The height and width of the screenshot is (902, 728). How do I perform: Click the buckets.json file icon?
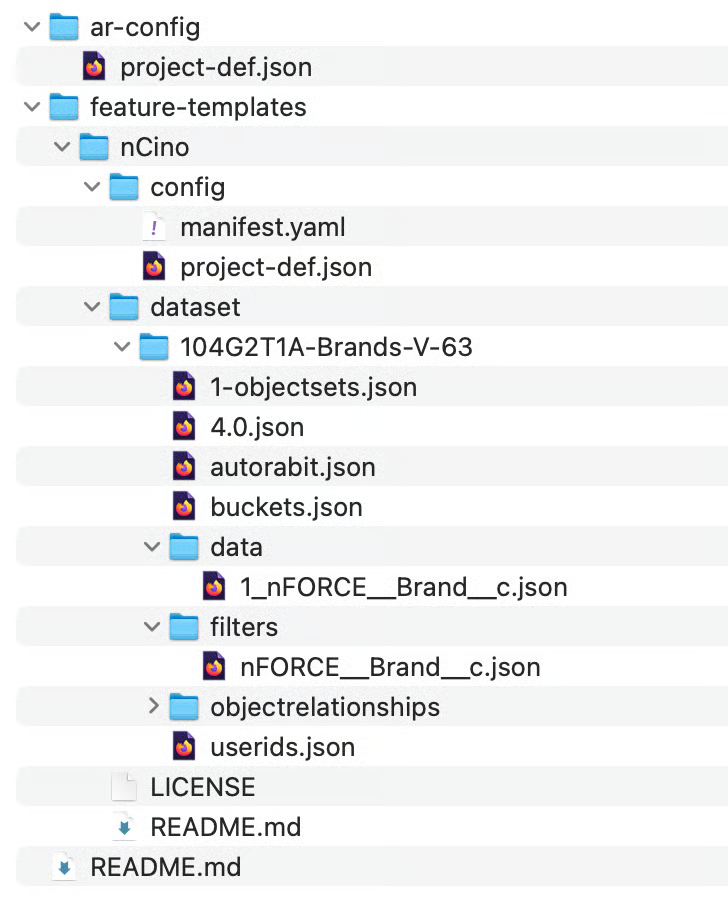point(184,507)
